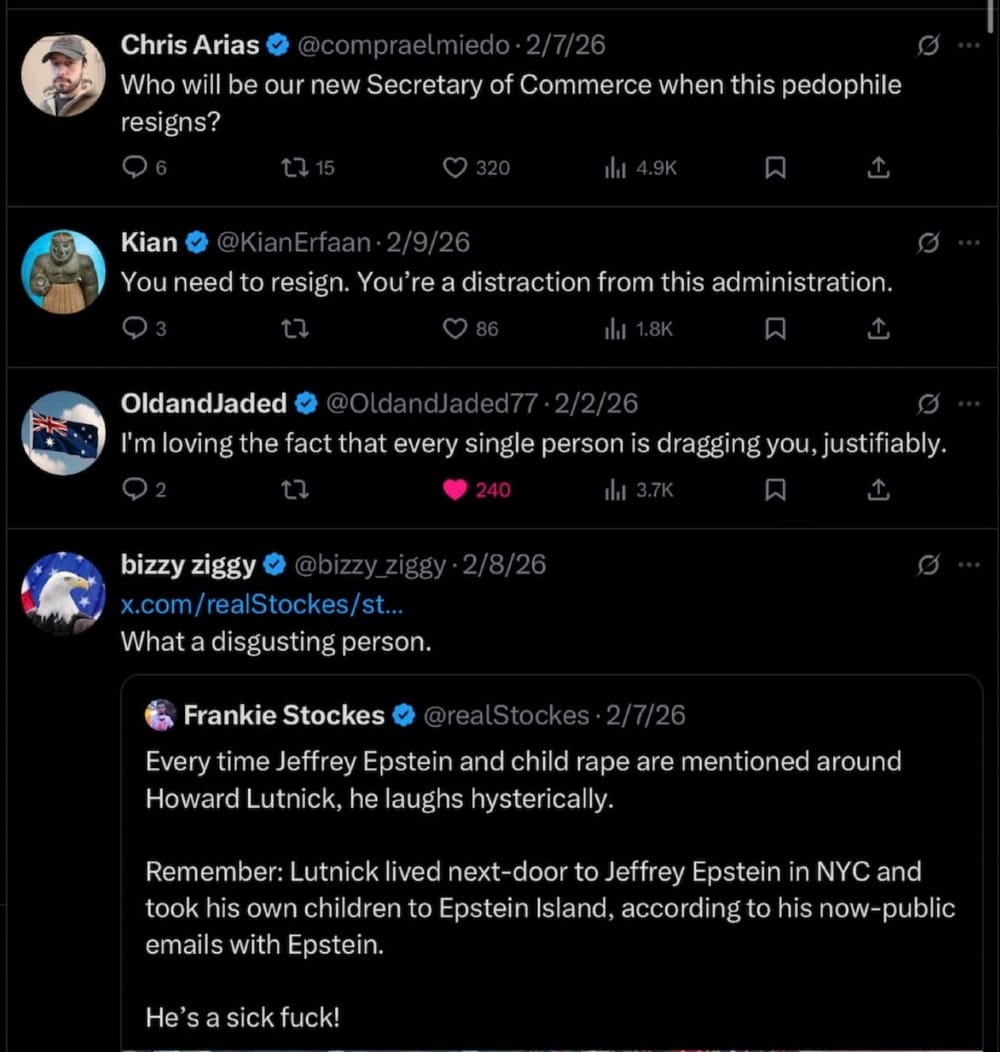The width and height of the screenshot is (1000, 1052).
Task: Bookmark Chris Arias's tweet
Action: point(774,168)
